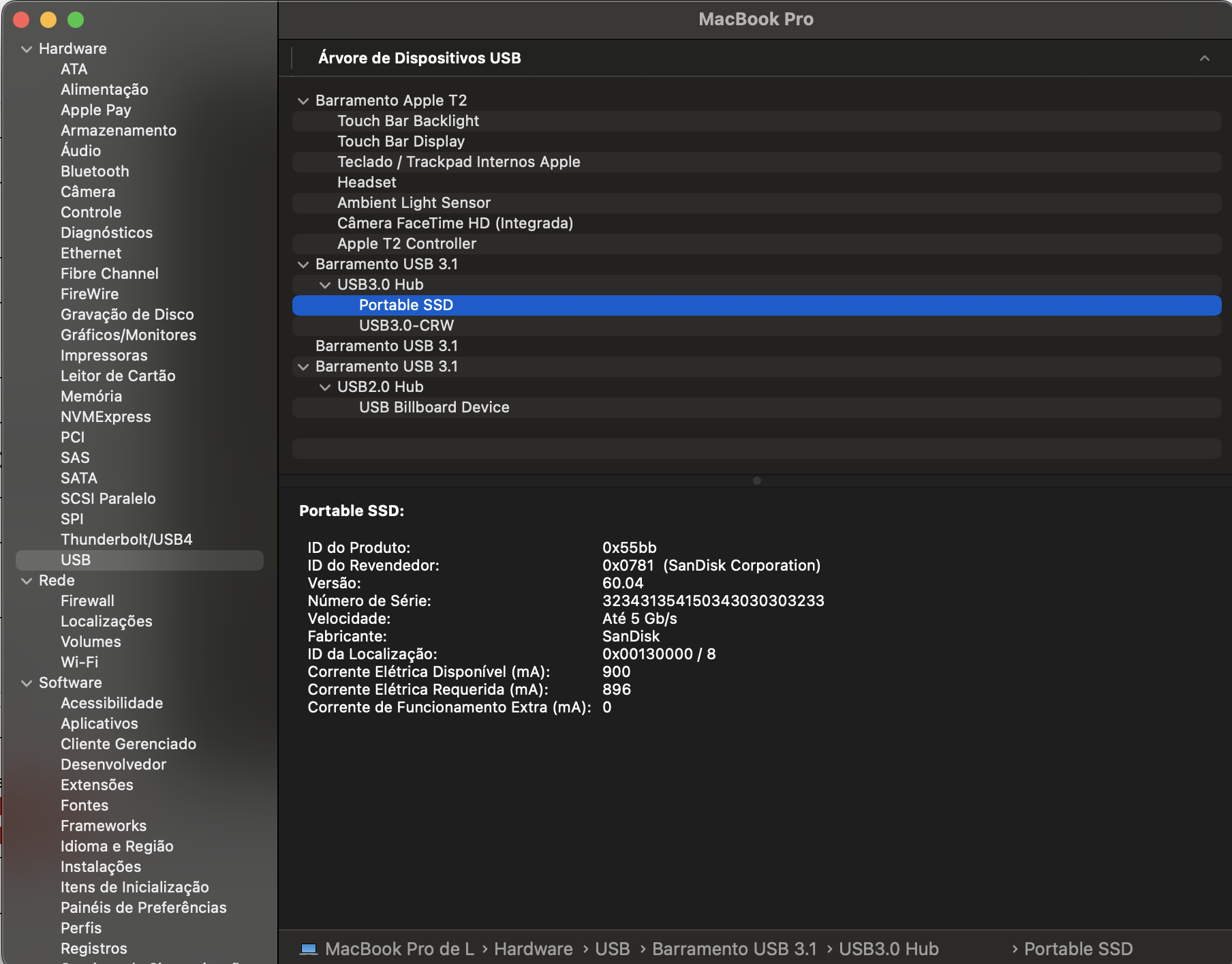This screenshot has width=1232, height=964.
Task: Select USB Billboard Device row
Action: pyautogui.click(x=756, y=408)
